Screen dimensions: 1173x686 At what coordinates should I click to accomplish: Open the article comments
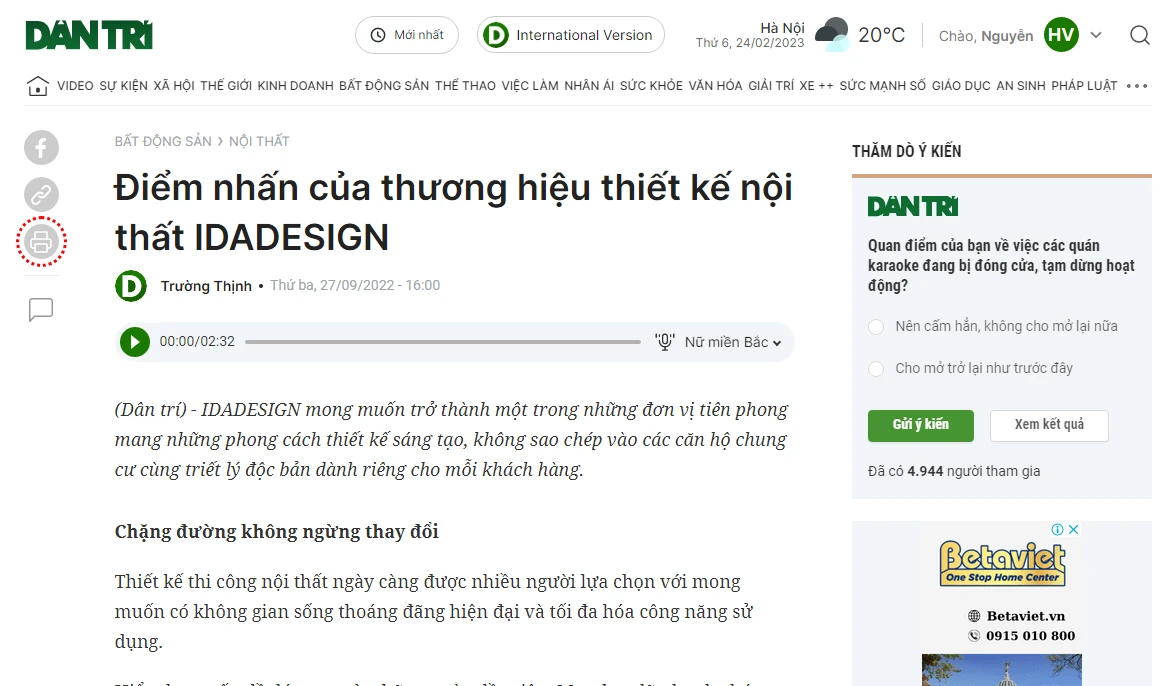pos(41,309)
